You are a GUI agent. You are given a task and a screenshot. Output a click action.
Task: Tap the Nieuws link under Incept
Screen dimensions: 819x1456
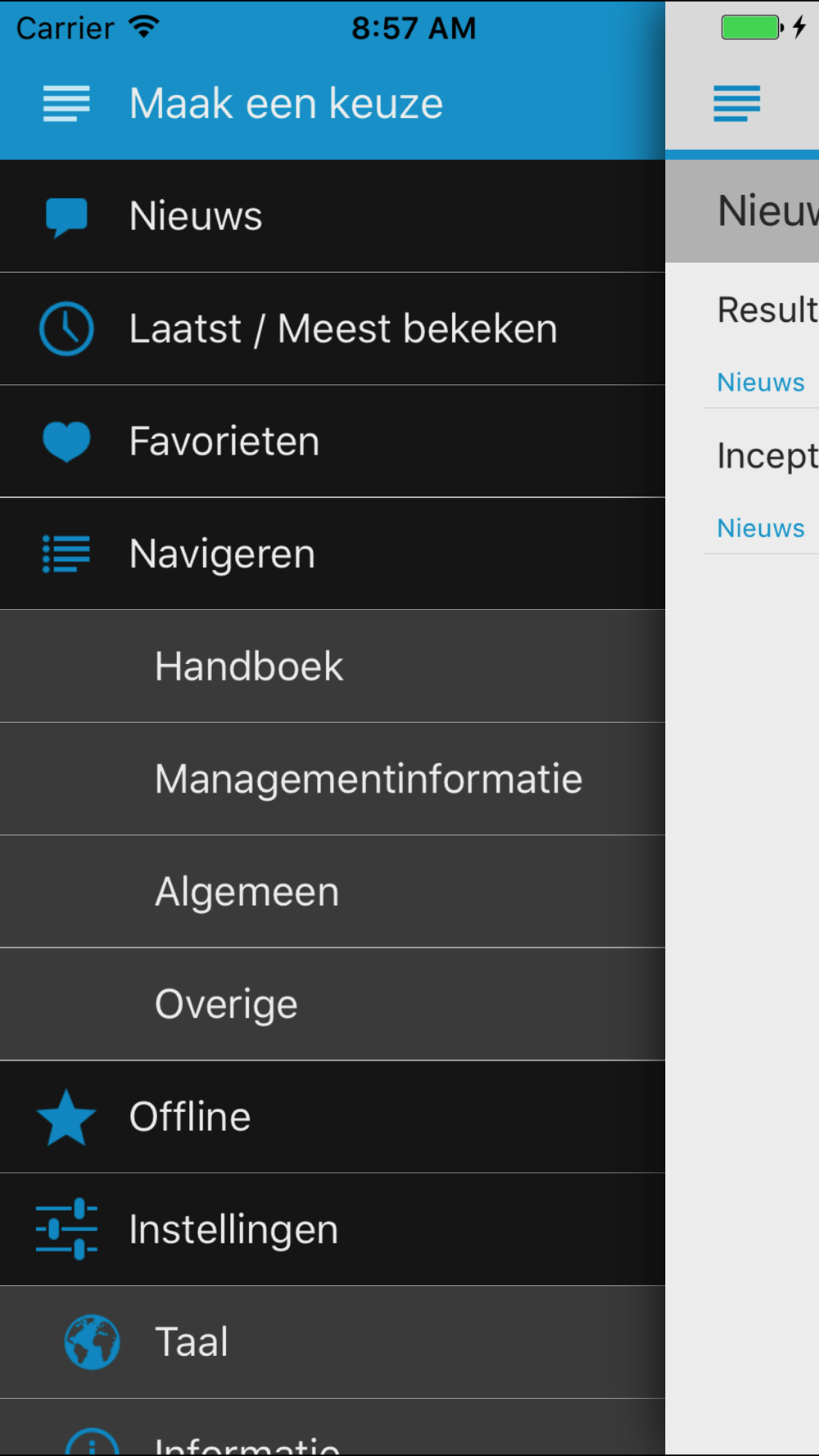761,528
